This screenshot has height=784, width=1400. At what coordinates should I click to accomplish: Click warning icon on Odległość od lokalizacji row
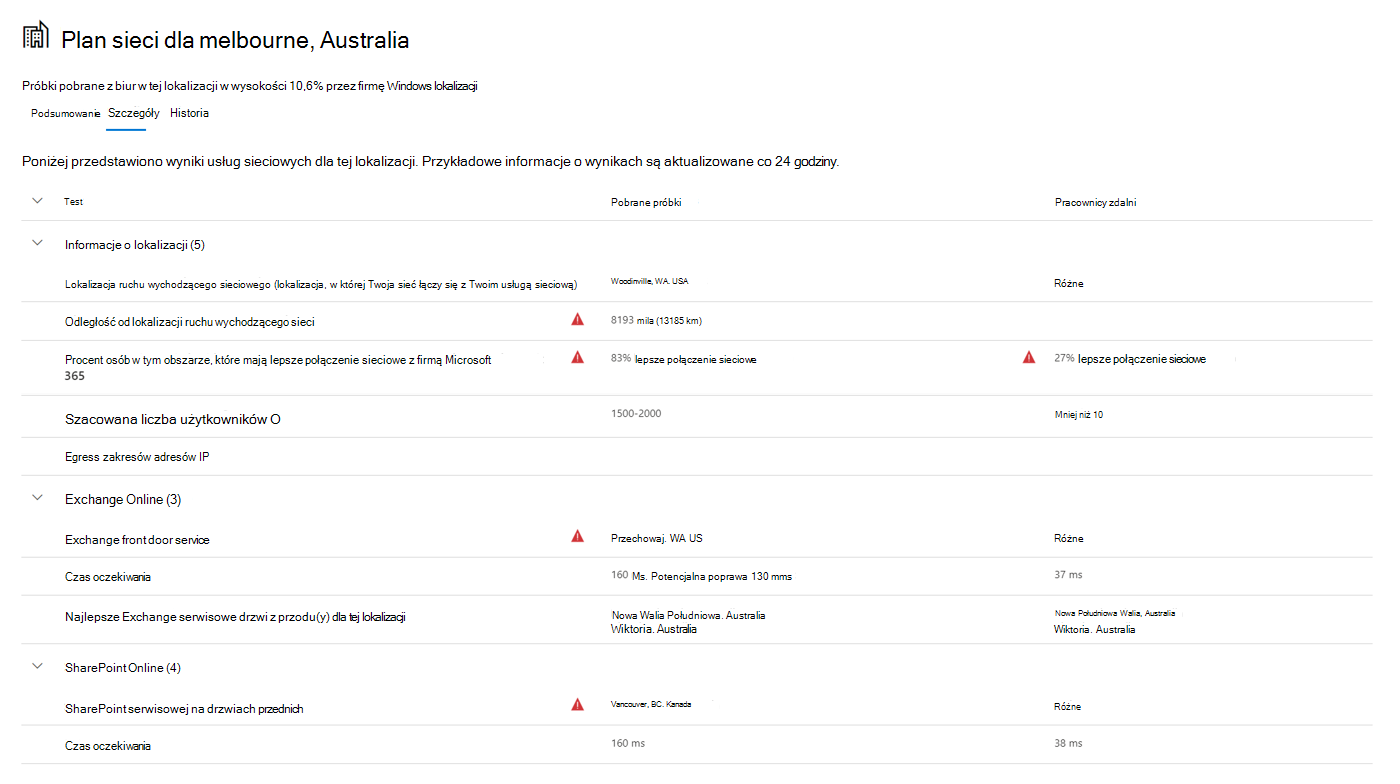click(x=577, y=319)
